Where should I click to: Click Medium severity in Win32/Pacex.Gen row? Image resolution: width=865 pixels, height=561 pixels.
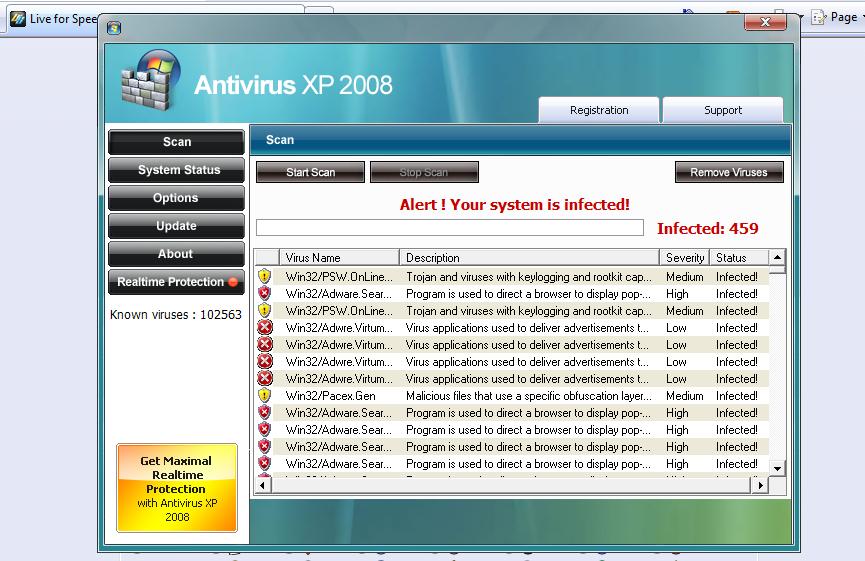[685, 396]
